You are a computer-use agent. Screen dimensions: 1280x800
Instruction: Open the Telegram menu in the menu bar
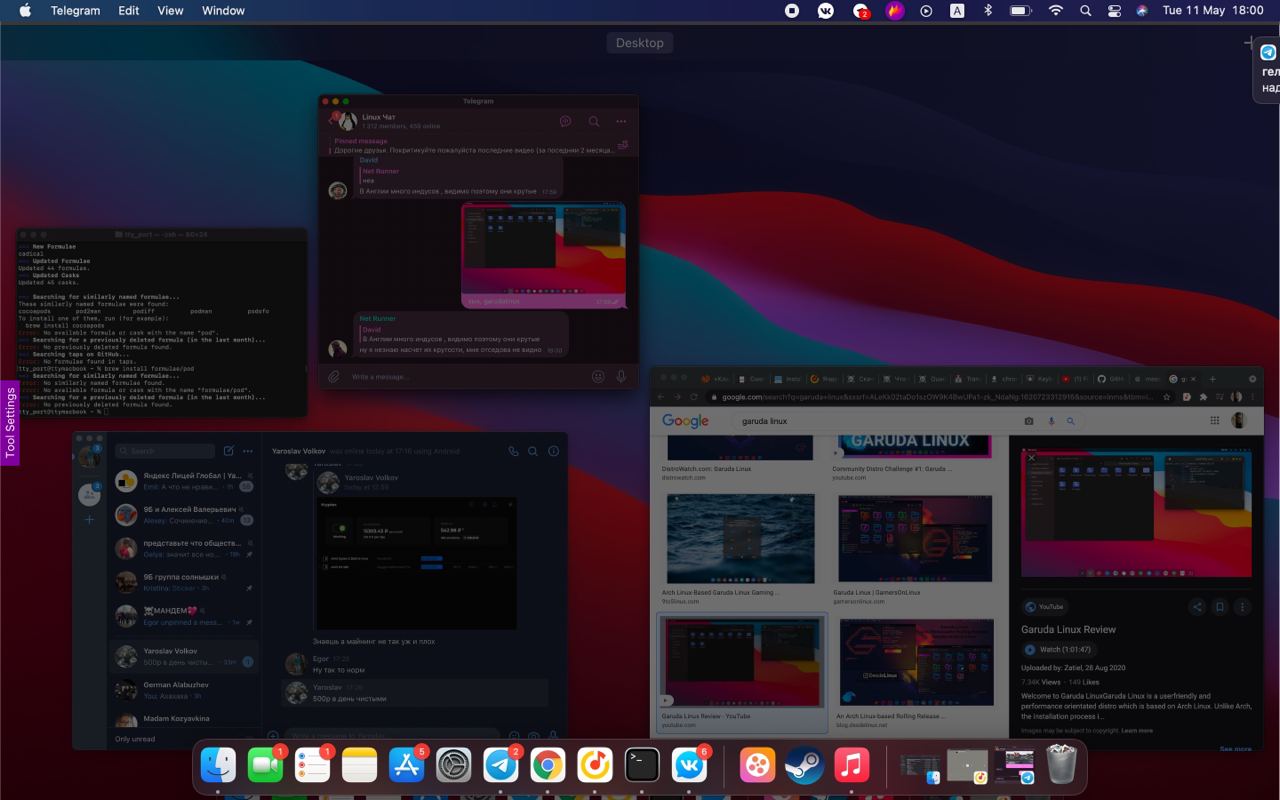75,11
